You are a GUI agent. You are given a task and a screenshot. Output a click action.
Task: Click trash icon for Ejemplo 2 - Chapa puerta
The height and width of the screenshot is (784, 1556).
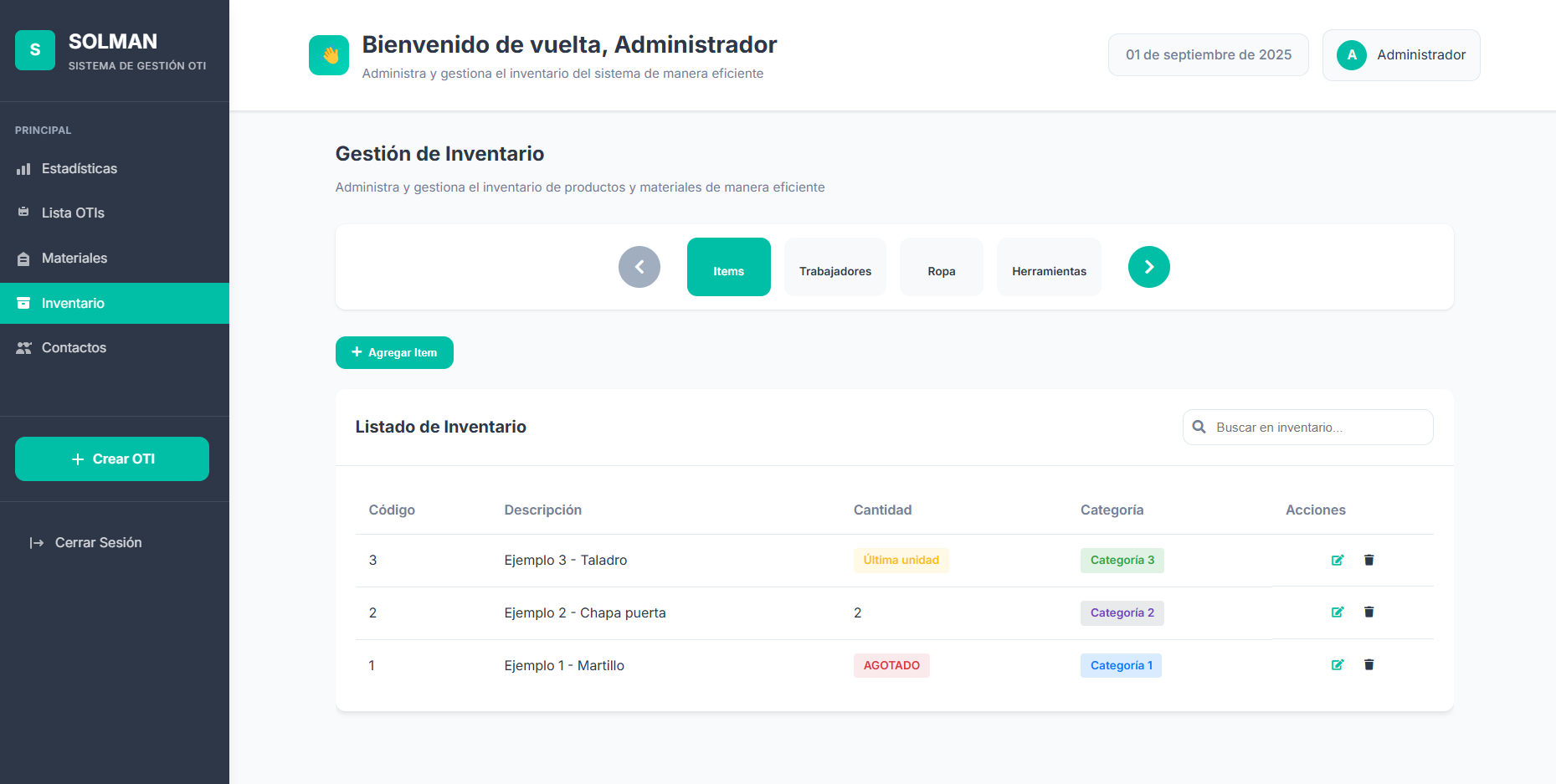[1369, 612]
